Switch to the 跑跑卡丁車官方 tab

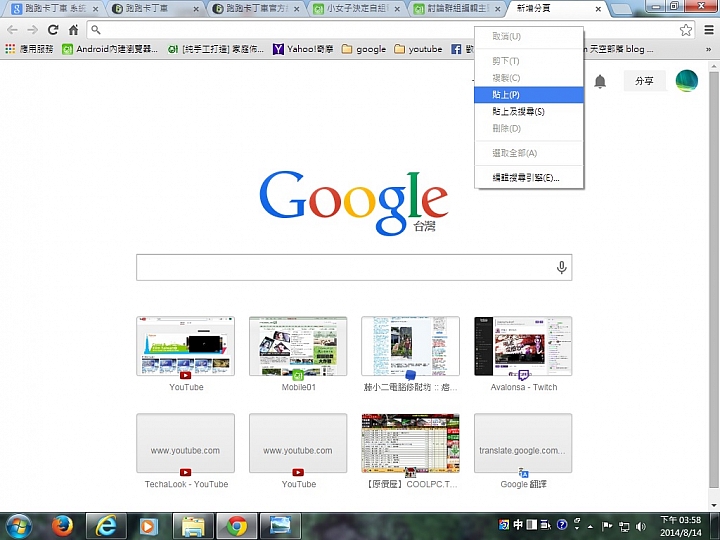pos(256,9)
